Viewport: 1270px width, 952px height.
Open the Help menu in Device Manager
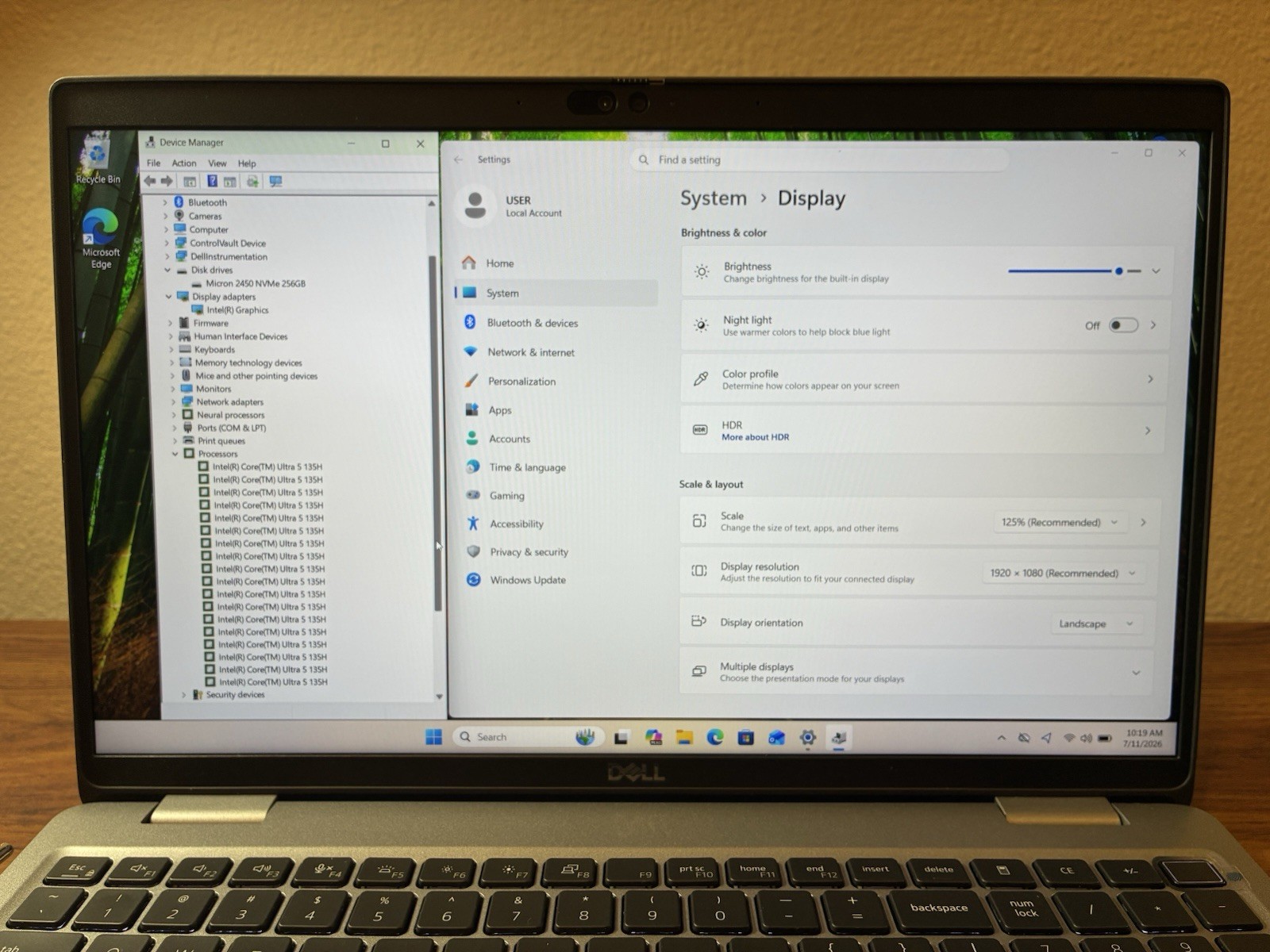(x=247, y=163)
